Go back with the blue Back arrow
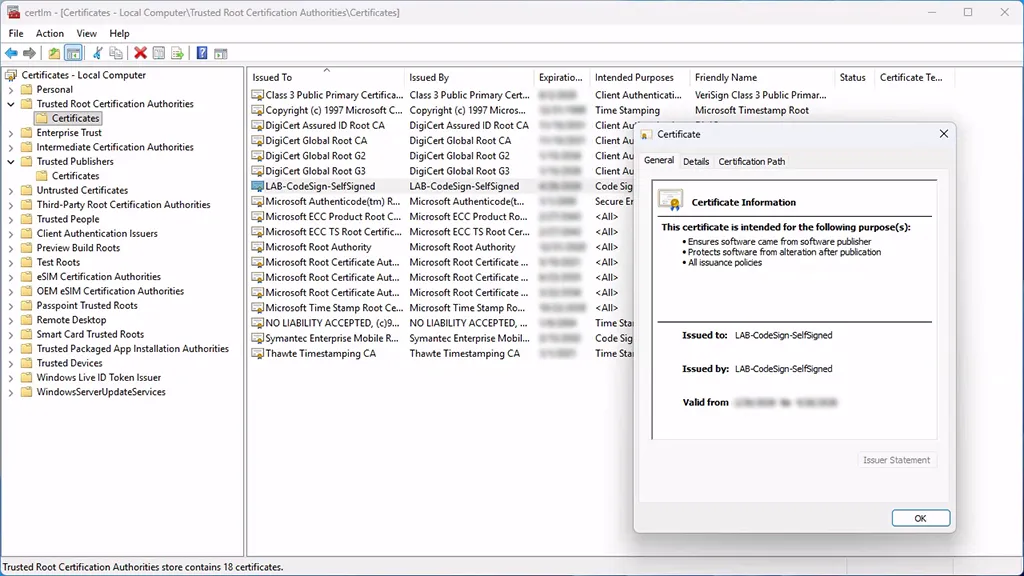The image size is (1024, 576). click(12, 54)
